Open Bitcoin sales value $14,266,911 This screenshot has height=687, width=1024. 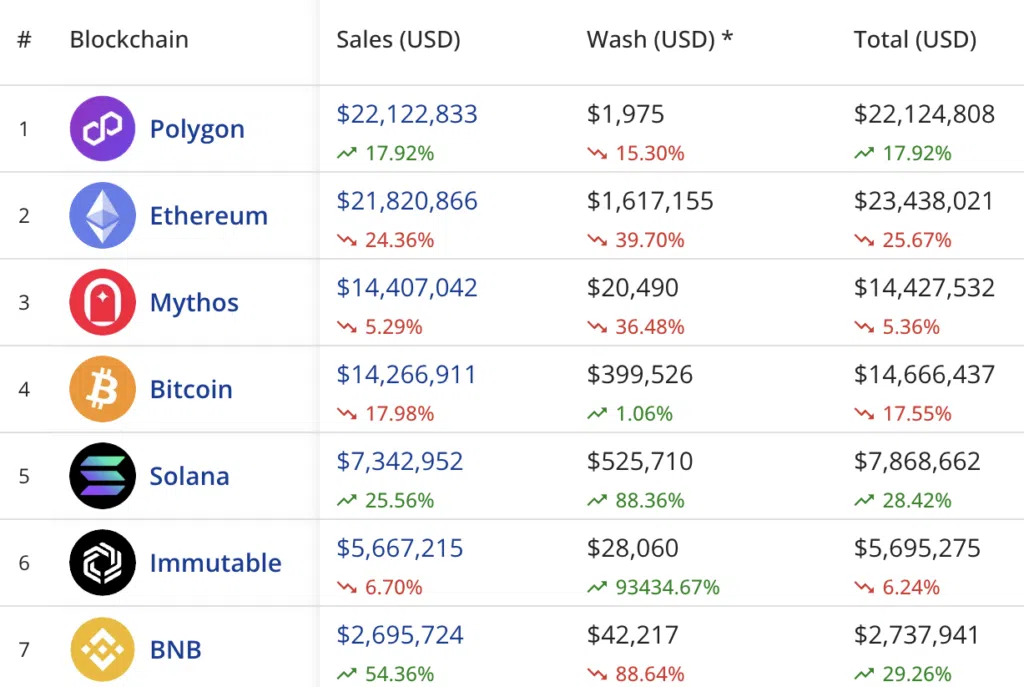pyautogui.click(x=406, y=375)
